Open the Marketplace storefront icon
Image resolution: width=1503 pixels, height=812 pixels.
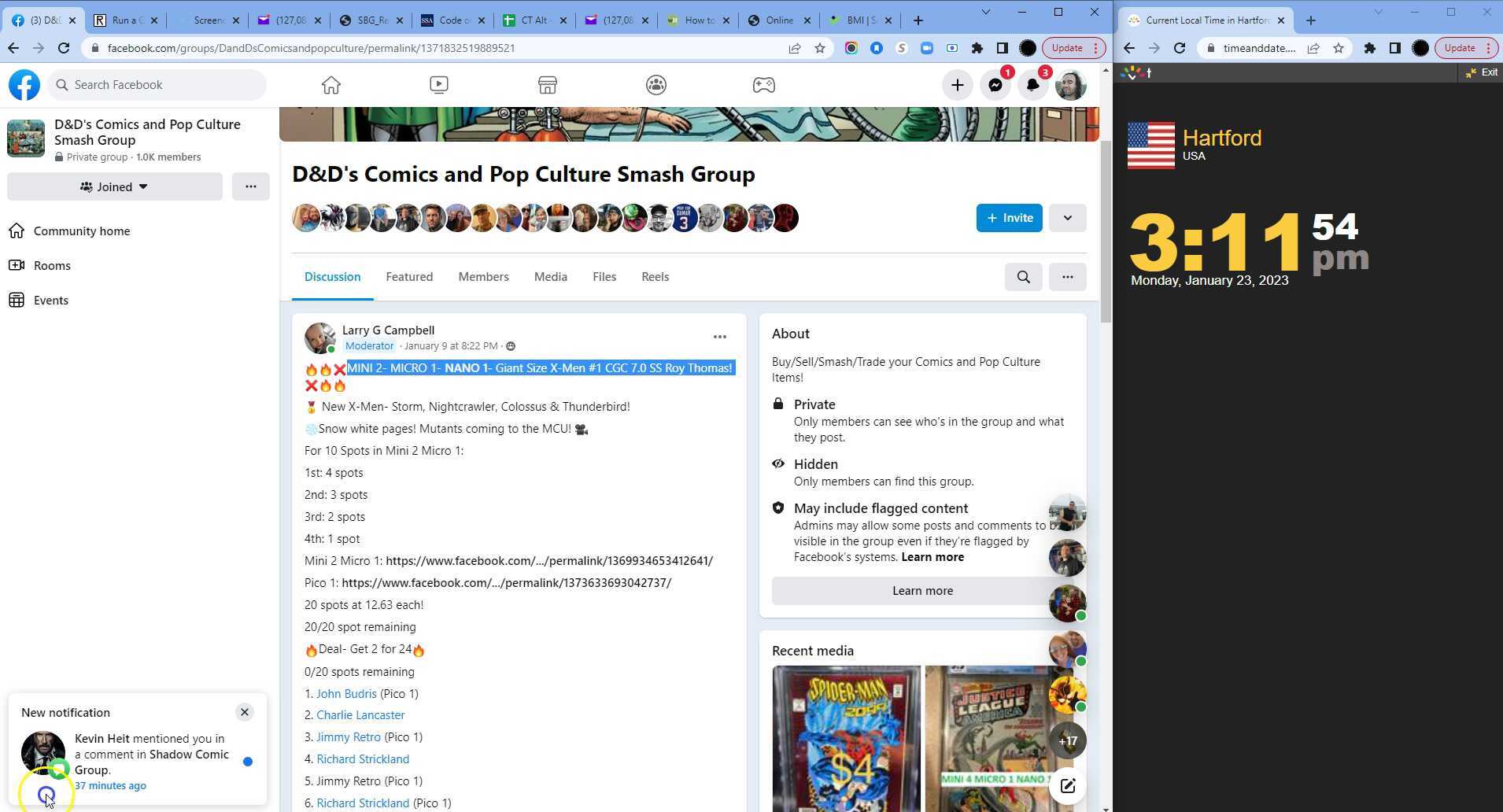(x=548, y=85)
